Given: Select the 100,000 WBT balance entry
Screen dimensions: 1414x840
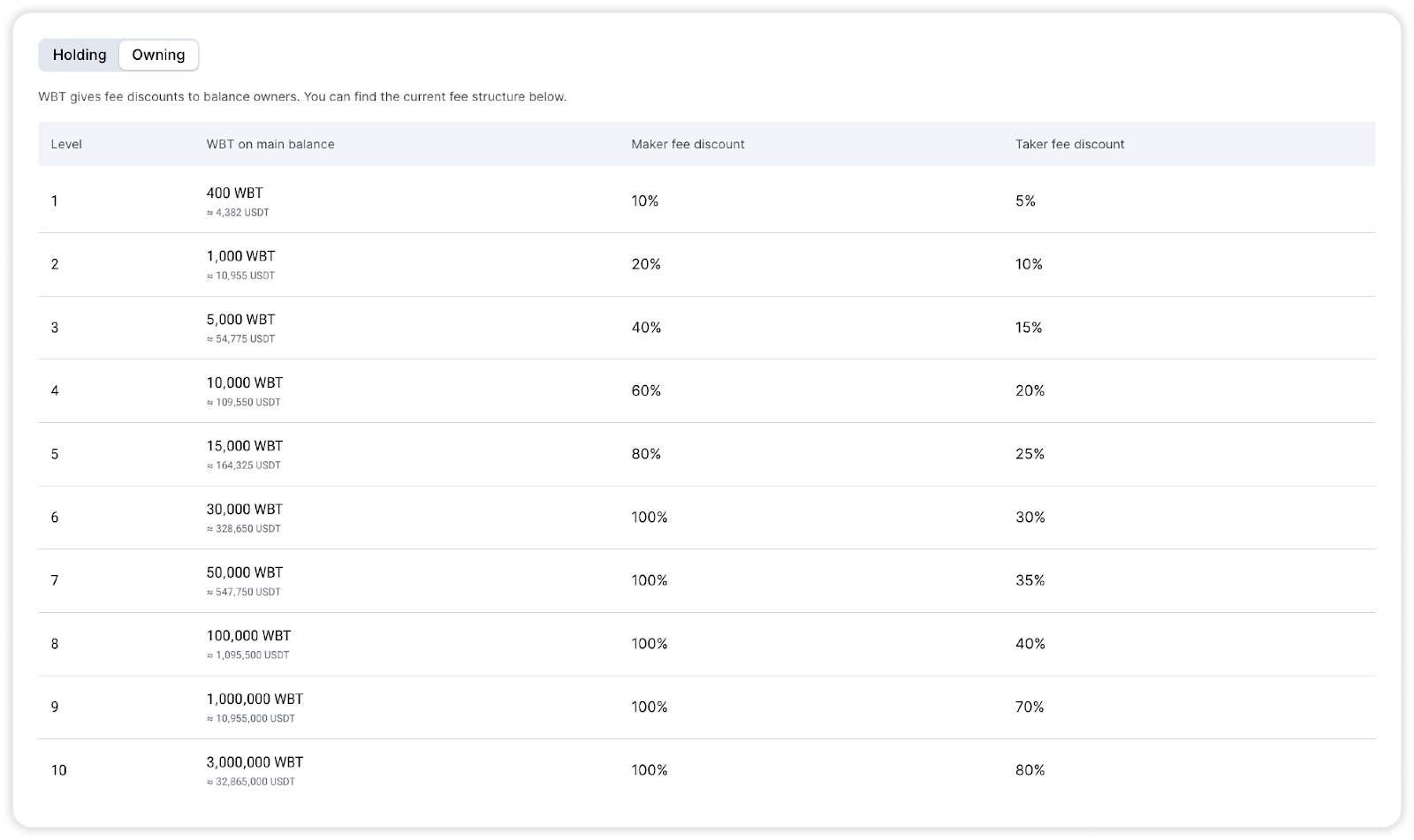Looking at the screenshot, I should pyautogui.click(x=248, y=636).
